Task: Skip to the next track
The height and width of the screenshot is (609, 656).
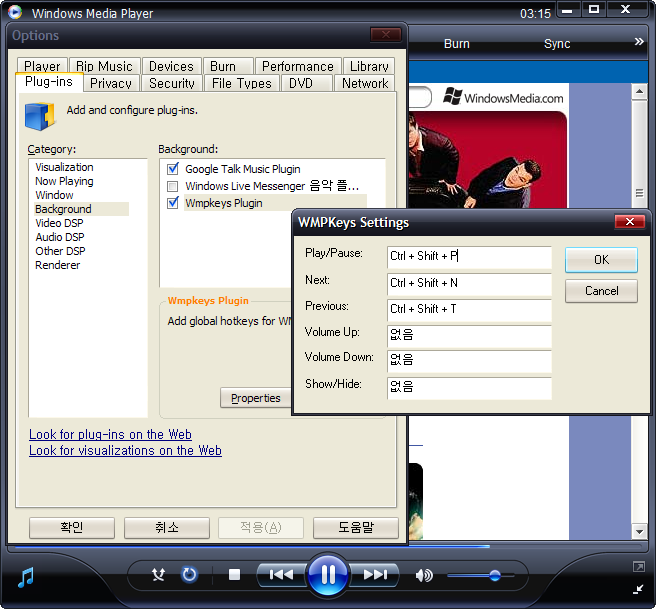Action: pyautogui.click(x=374, y=575)
